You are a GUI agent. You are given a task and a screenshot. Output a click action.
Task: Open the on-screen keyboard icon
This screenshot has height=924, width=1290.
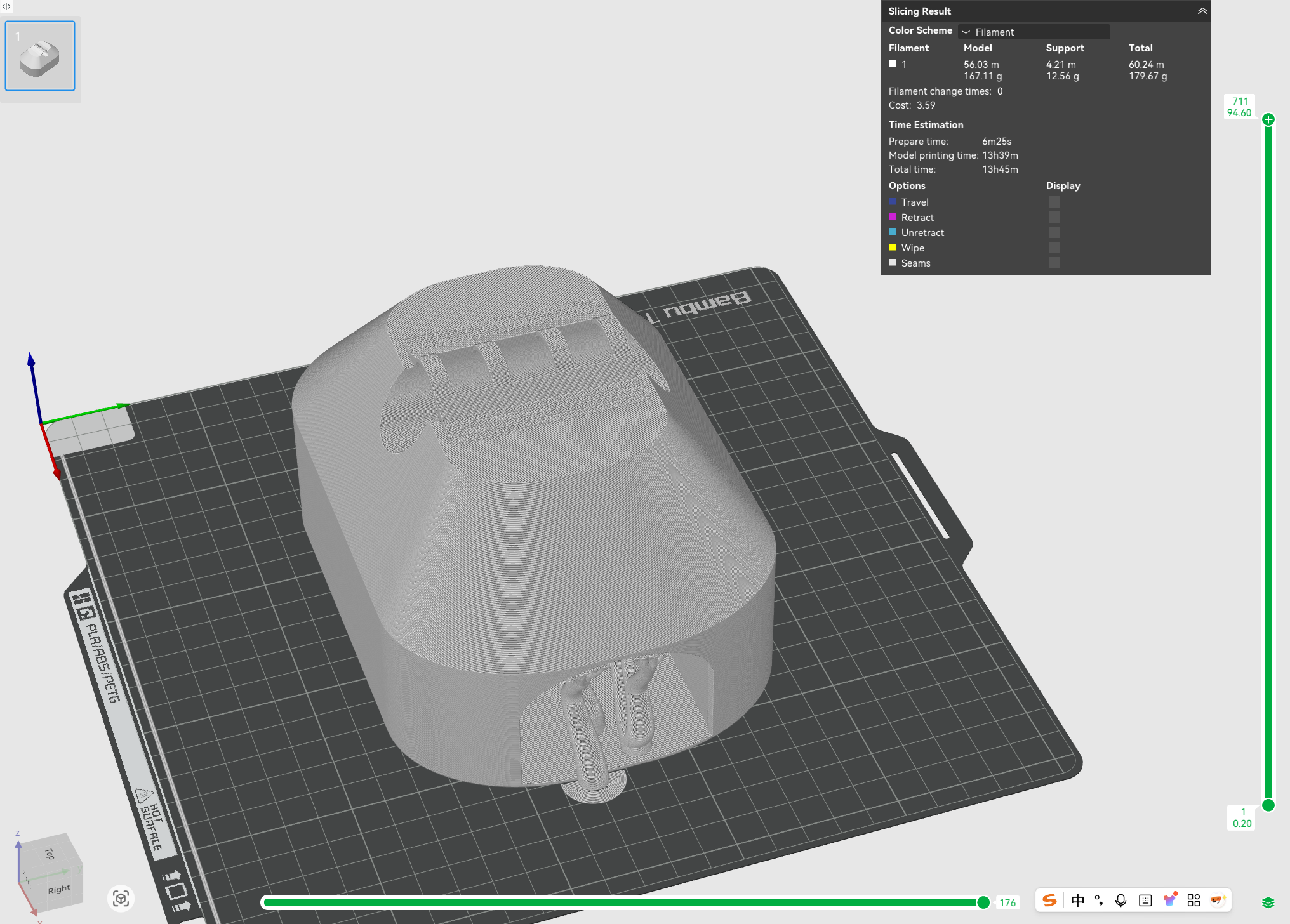[1145, 900]
